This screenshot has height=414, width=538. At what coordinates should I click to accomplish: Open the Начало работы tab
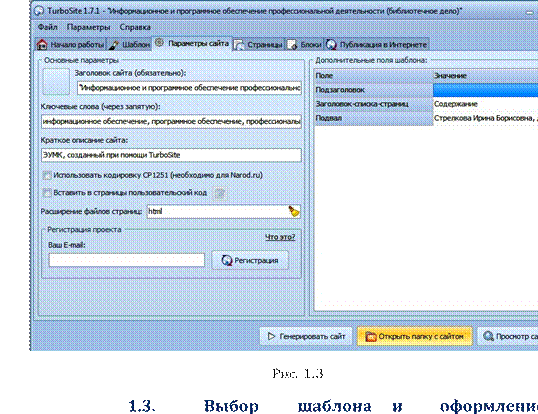pos(71,45)
